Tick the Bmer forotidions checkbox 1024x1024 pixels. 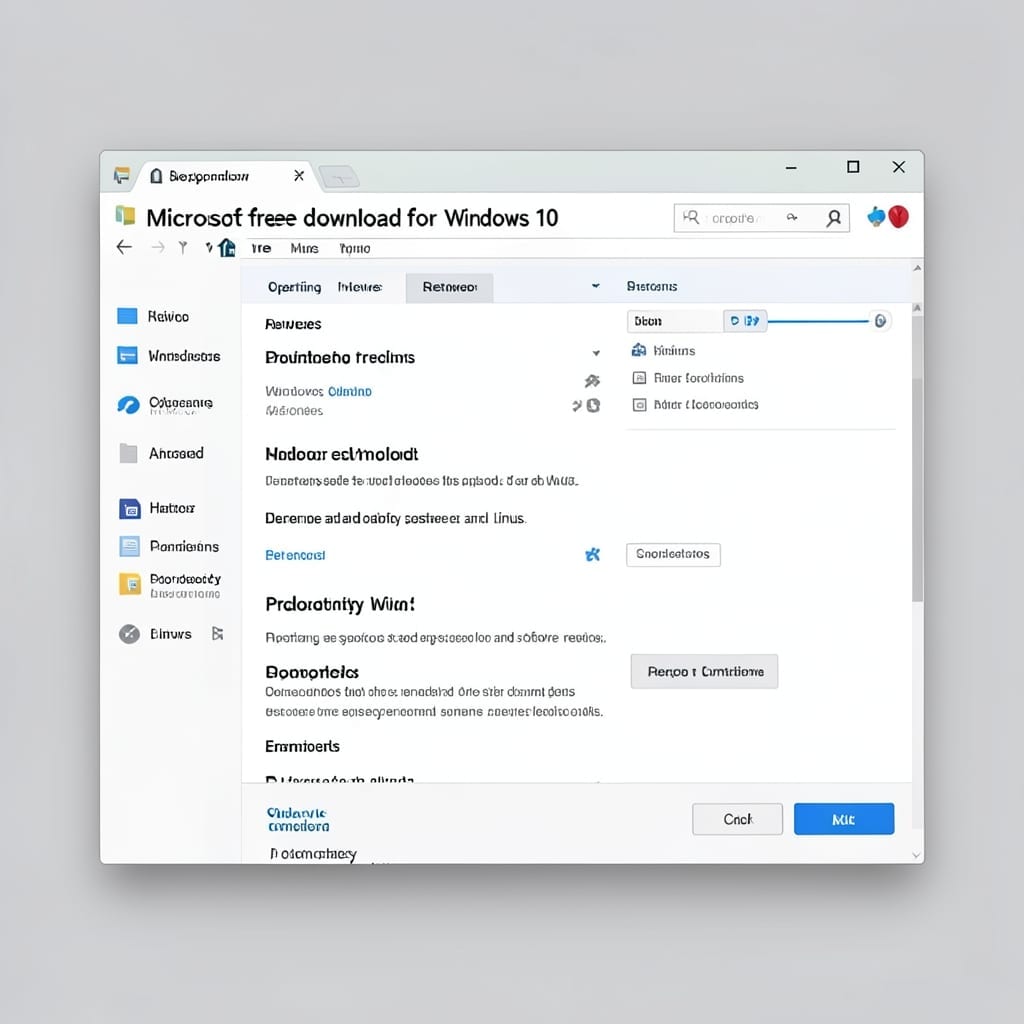(639, 377)
